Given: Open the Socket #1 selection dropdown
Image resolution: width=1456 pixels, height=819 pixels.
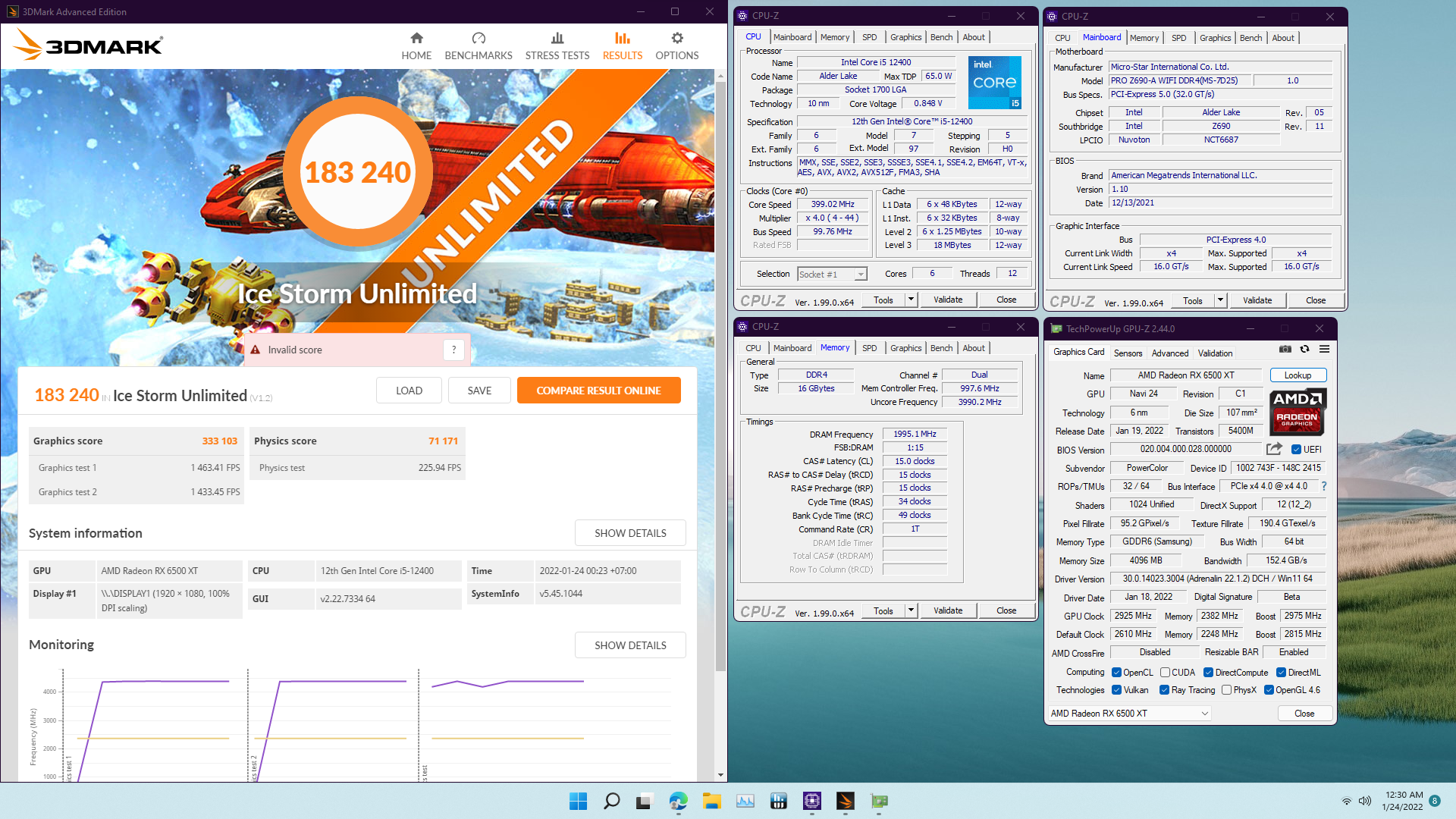Looking at the screenshot, I should (832, 275).
